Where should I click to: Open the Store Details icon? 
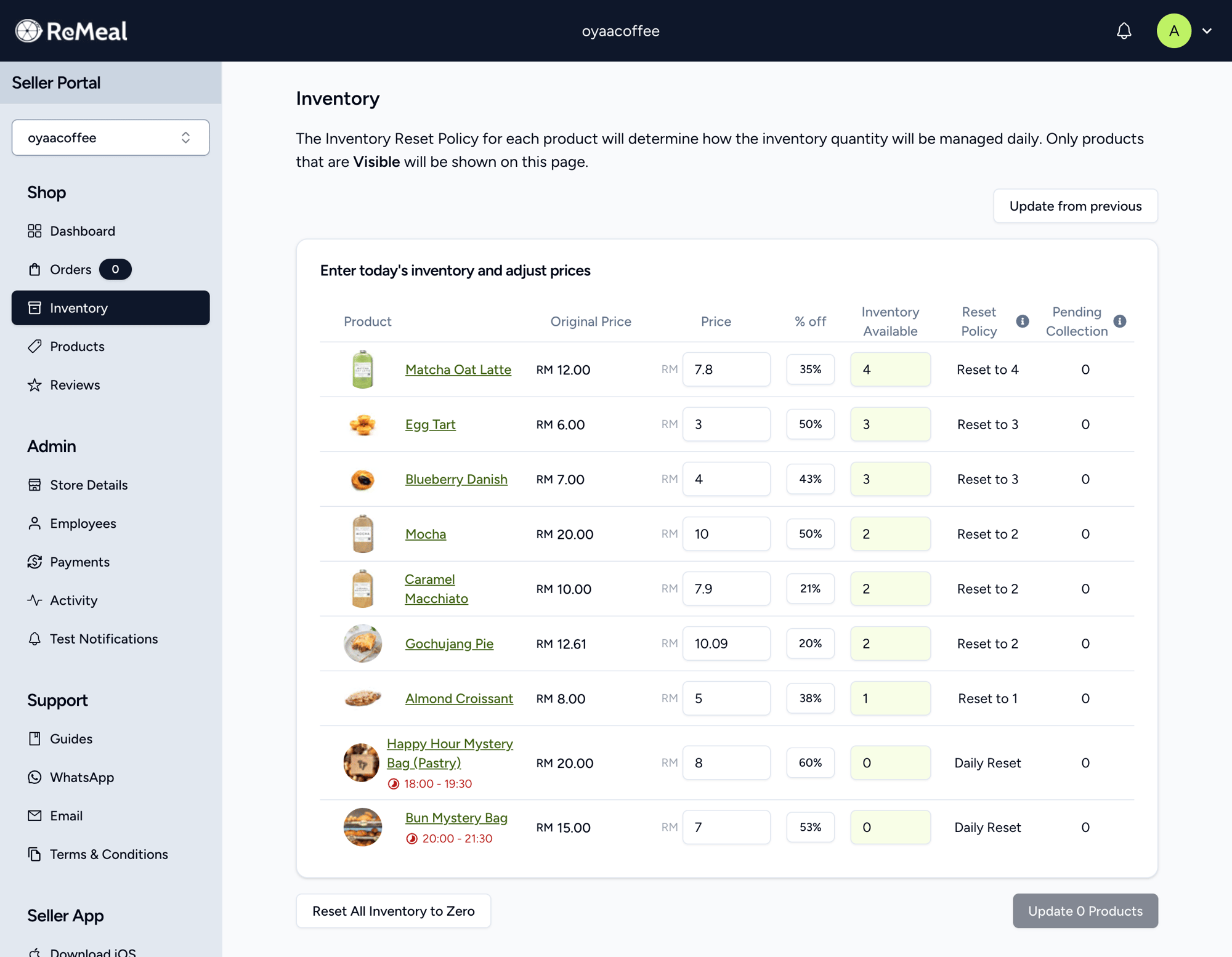(x=34, y=485)
